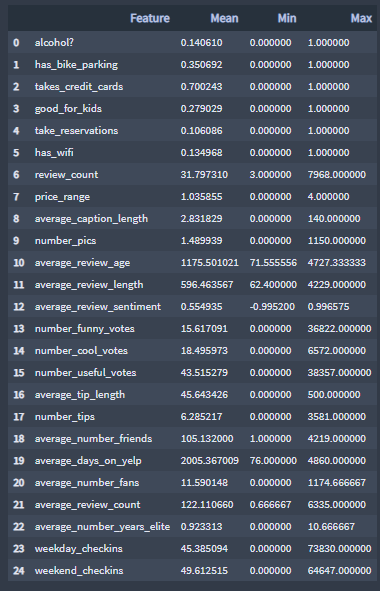Select the average_review_age feature cell
Image resolution: width=380 pixels, height=591 pixels.
[x=83, y=262]
